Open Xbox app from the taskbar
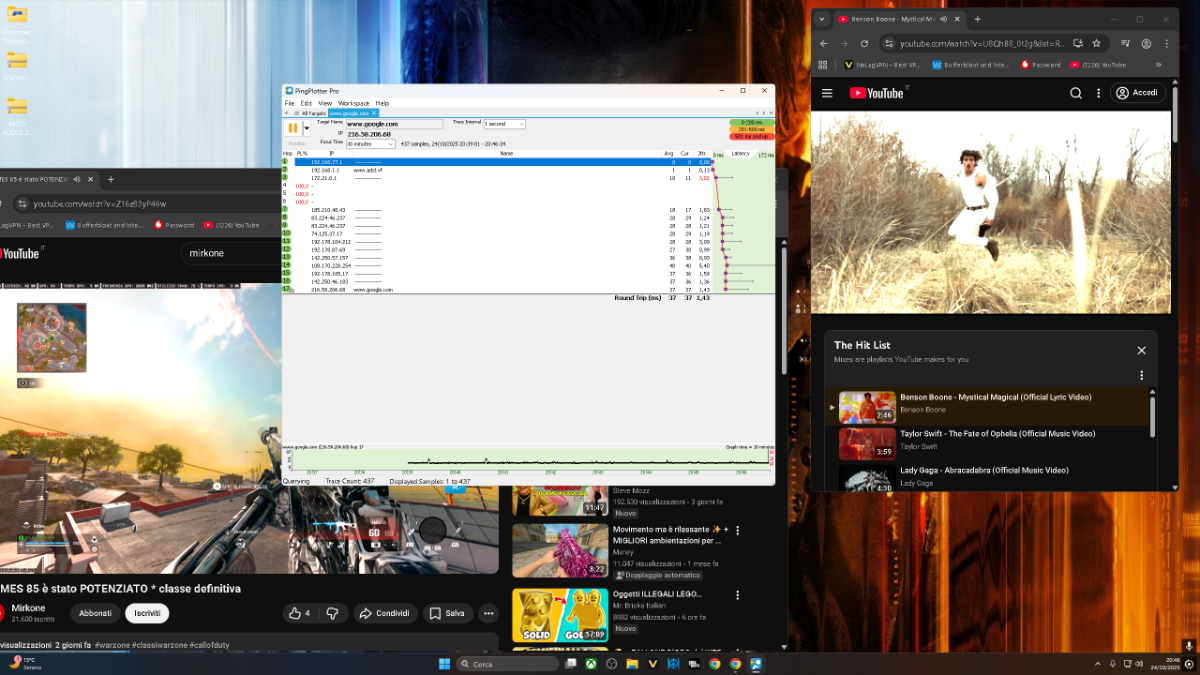The image size is (1200, 675). (593, 664)
